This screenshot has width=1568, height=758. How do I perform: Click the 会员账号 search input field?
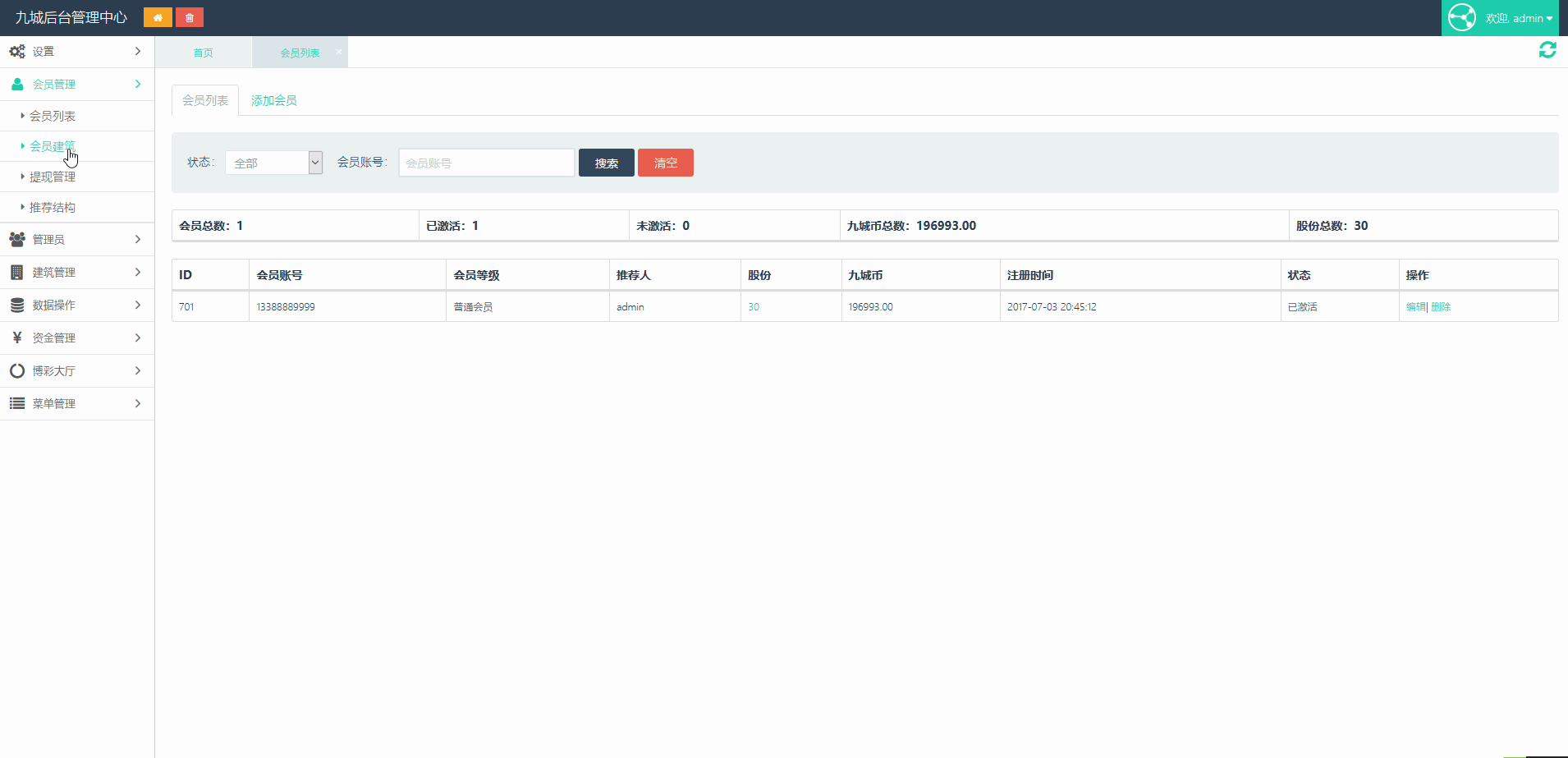click(x=487, y=163)
